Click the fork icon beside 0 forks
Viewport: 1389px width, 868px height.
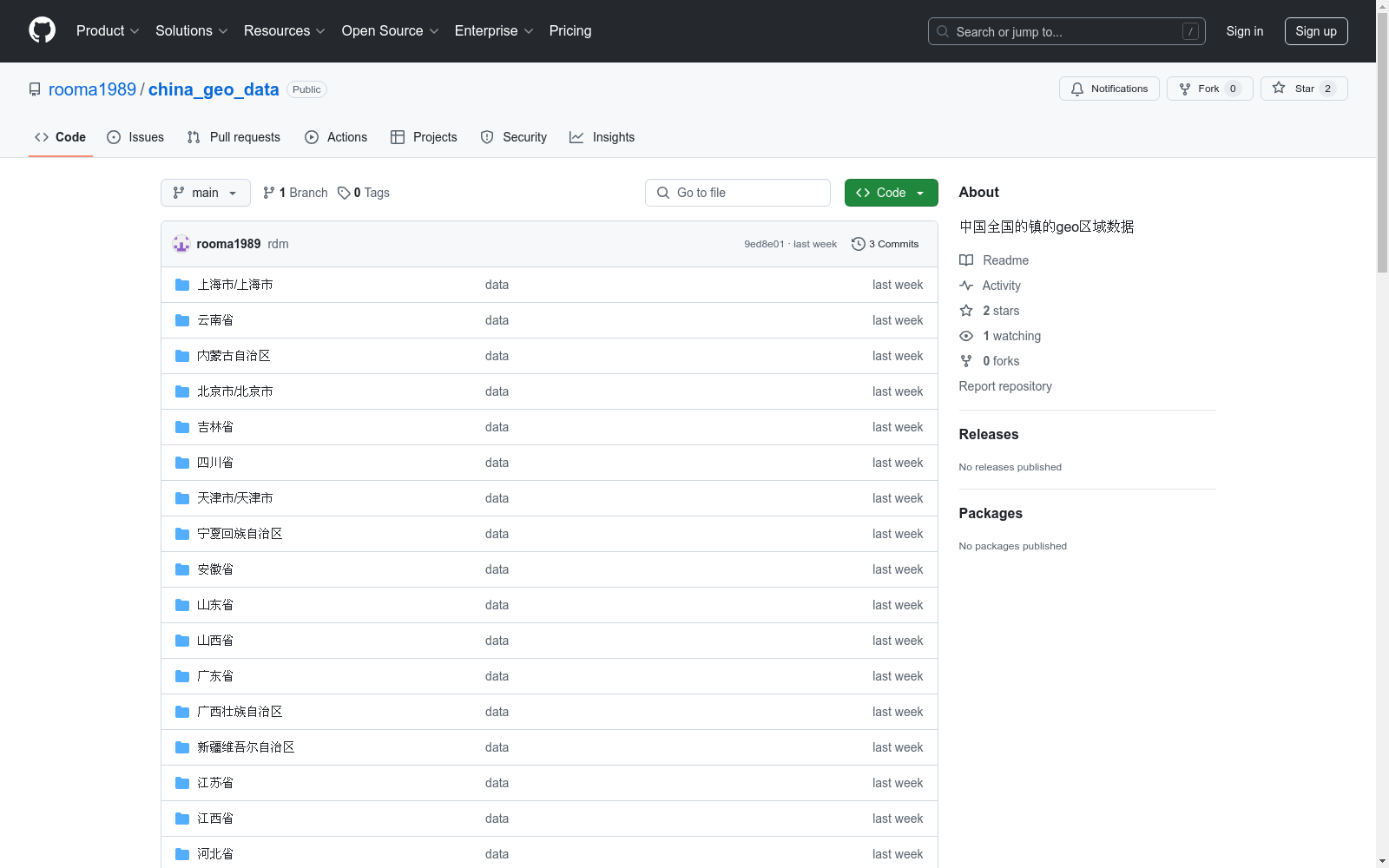pyautogui.click(x=966, y=361)
